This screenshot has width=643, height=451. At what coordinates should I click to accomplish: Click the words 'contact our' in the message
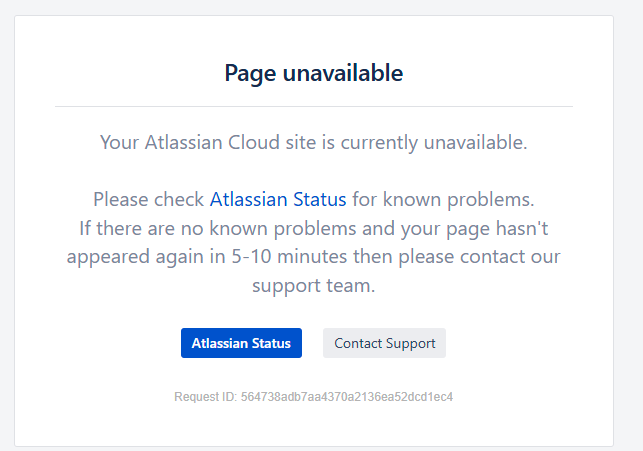click(510, 257)
